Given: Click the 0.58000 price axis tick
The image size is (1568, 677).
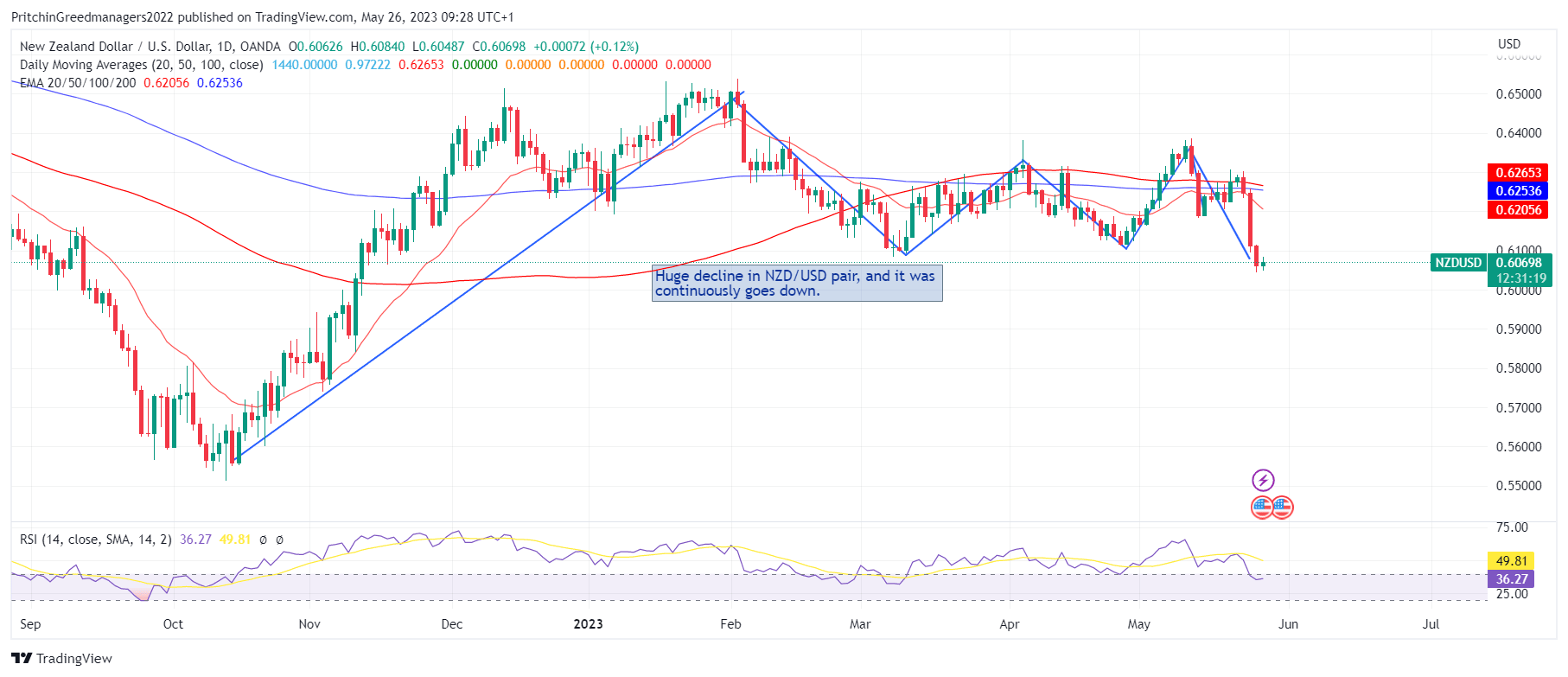Looking at the screenshot, I should pyautogui.click(x=1519, y=368).
